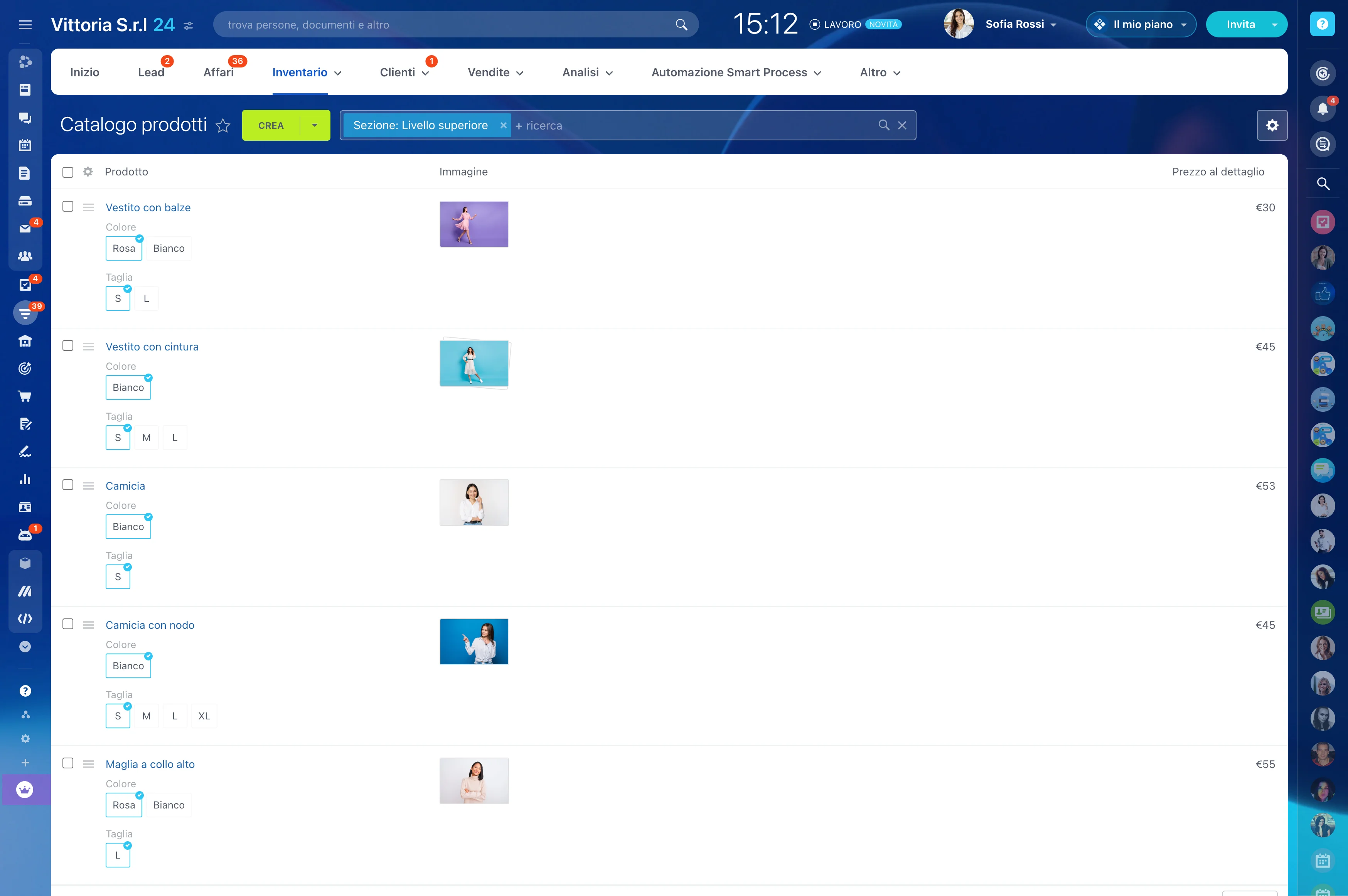Add Catalogo prodotti to favorites star

click(x=223, y=126)
